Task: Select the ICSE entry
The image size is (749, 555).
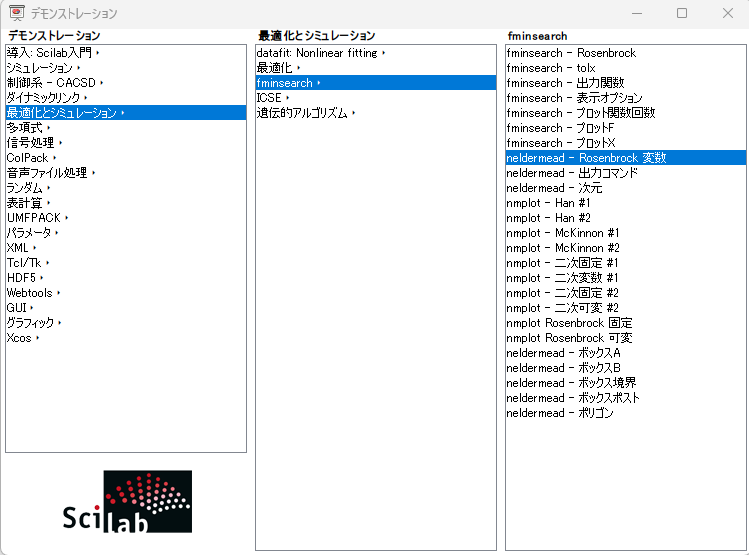Action: [269, 98]
